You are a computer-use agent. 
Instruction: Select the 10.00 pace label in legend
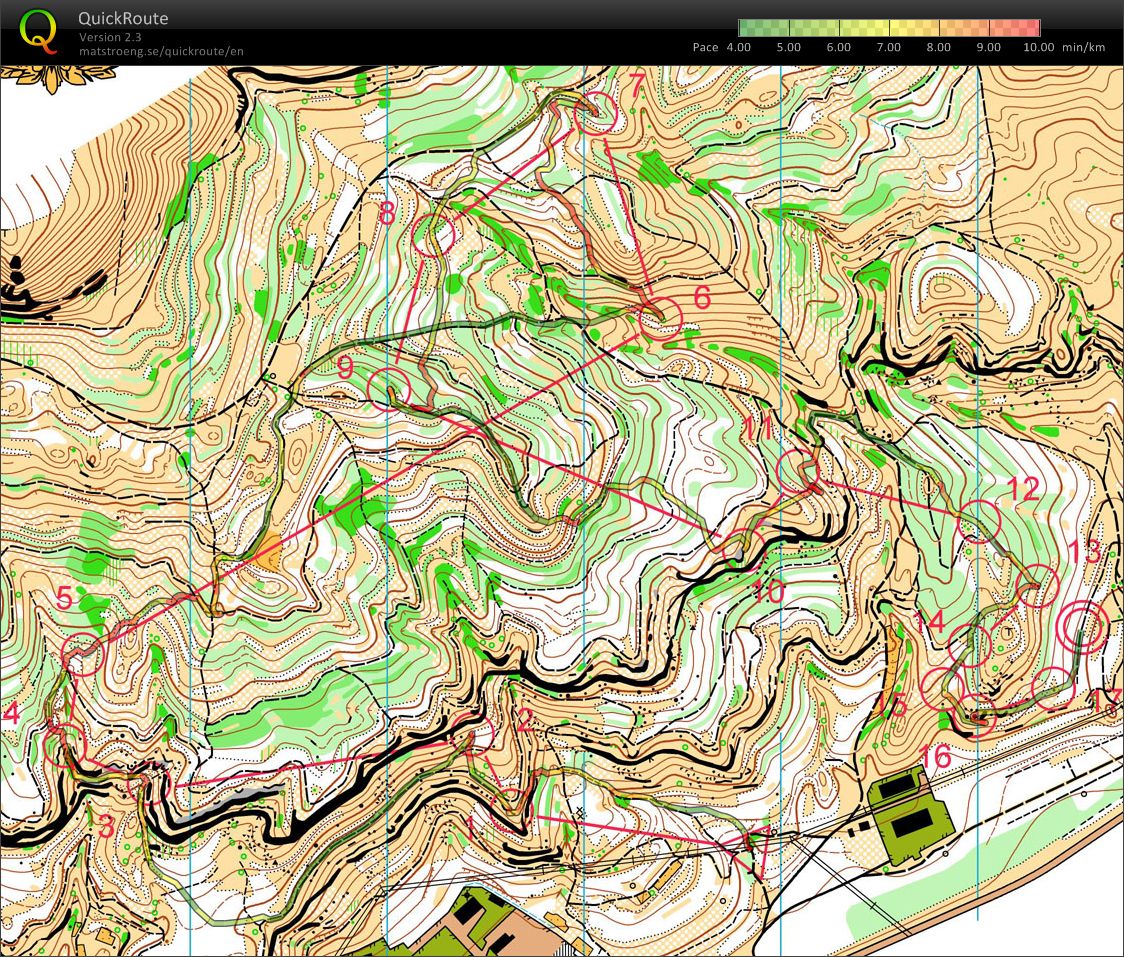pos(1039,47)
